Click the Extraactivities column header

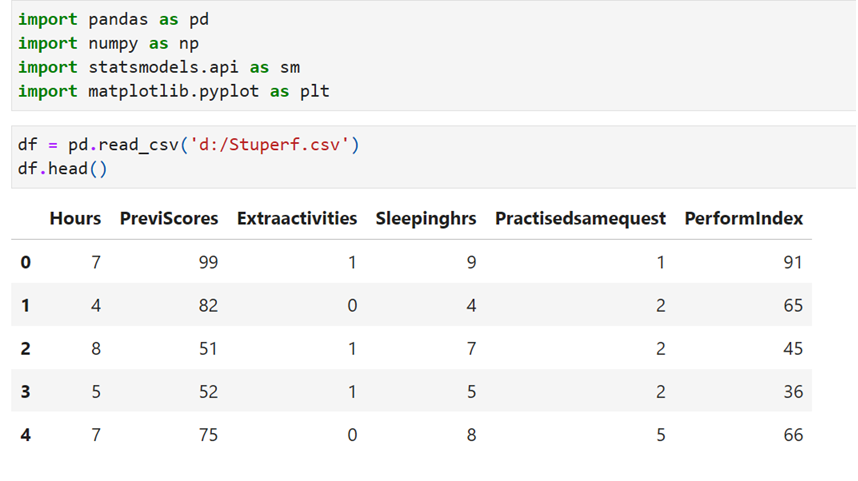tap(297, 218)
